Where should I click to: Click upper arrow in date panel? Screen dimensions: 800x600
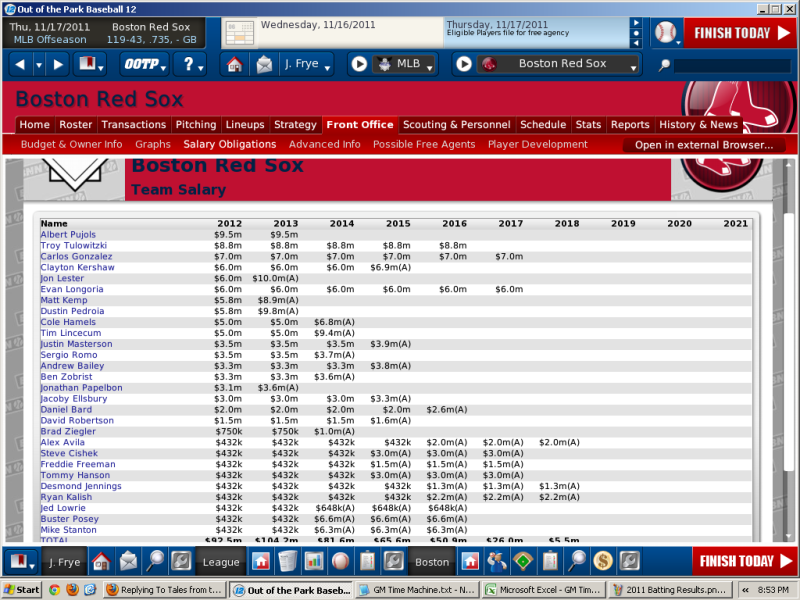(x=636, y=22)
